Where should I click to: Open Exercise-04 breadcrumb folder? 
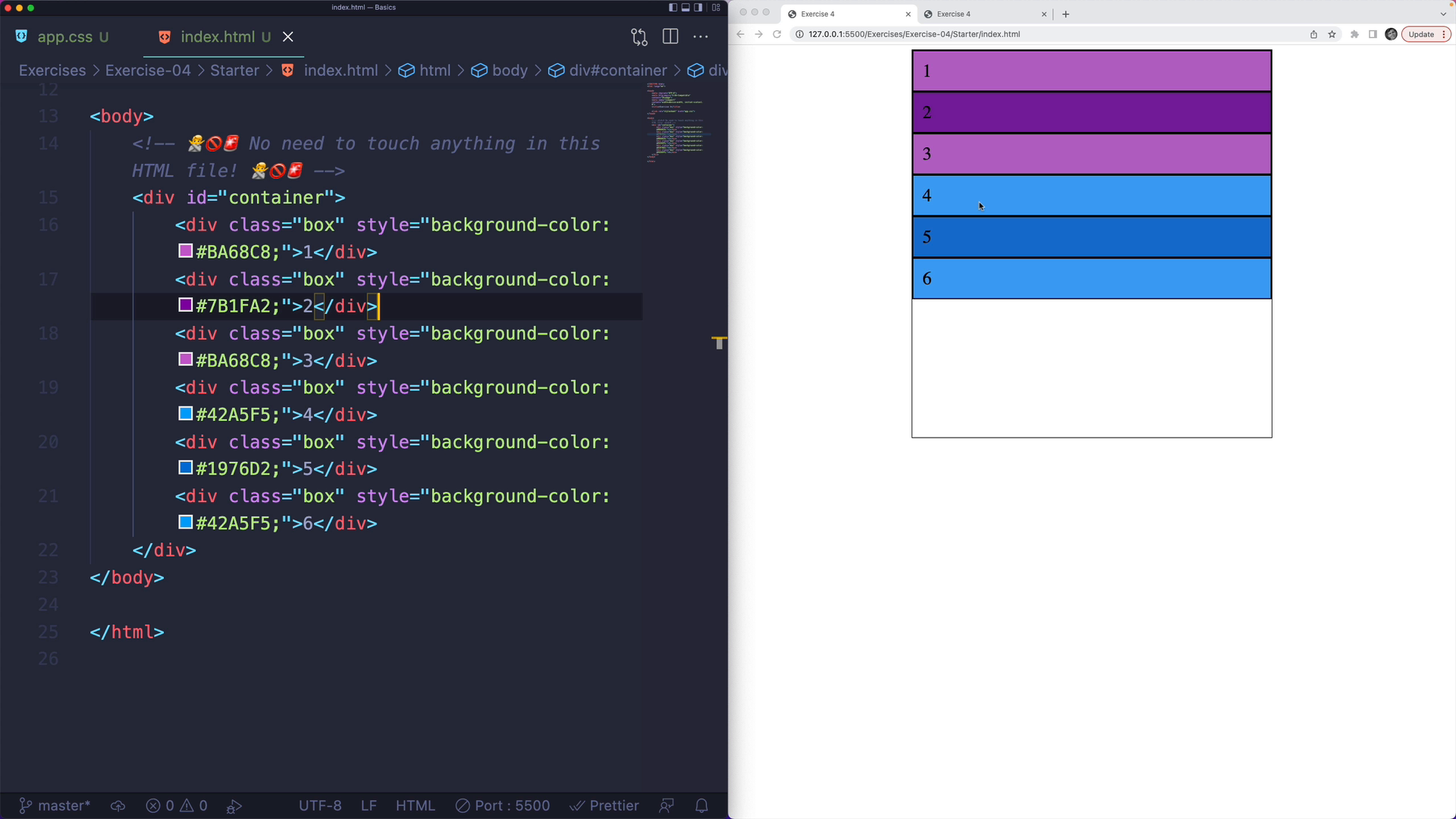pyautogui.click(x=148, y=70)
